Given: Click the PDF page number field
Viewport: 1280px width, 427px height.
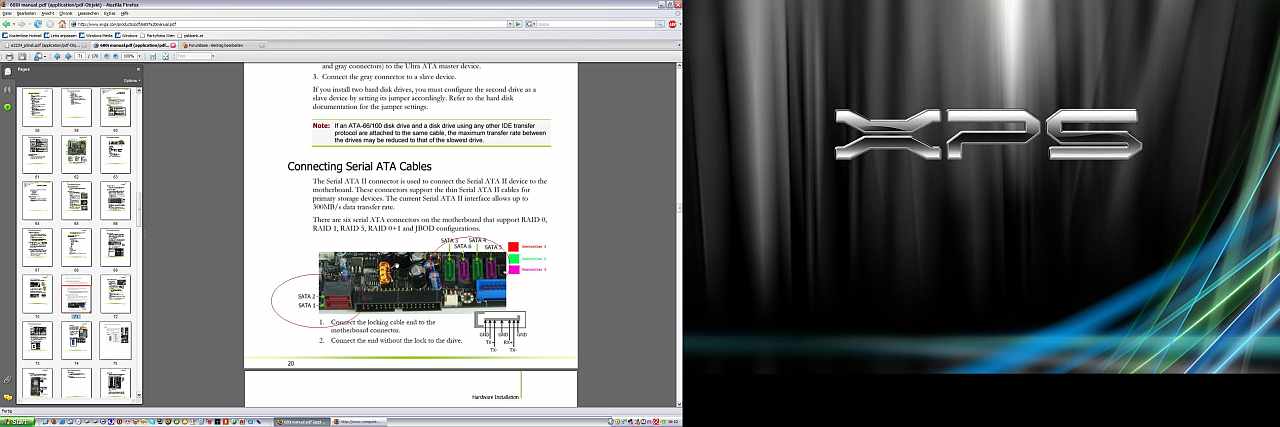Looking at the screenshot, I should click(80, 56).
